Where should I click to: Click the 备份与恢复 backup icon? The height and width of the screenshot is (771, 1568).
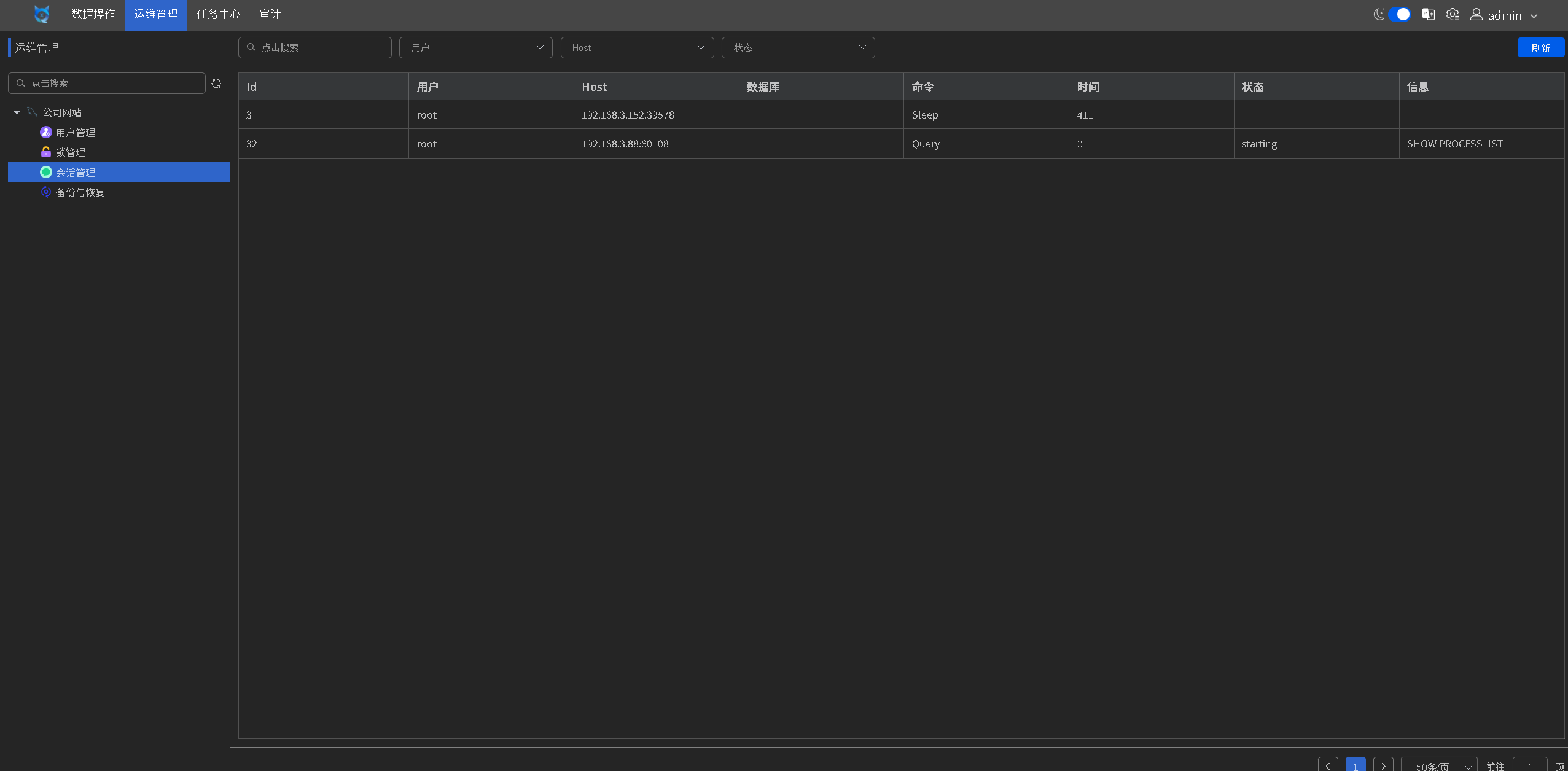[x=45, y=192]
